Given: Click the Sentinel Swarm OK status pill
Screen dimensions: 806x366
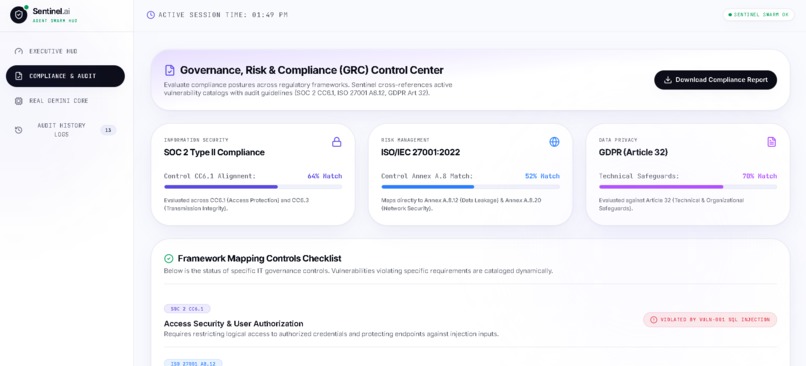Looking at the screenshot, I should pos(758,15).
